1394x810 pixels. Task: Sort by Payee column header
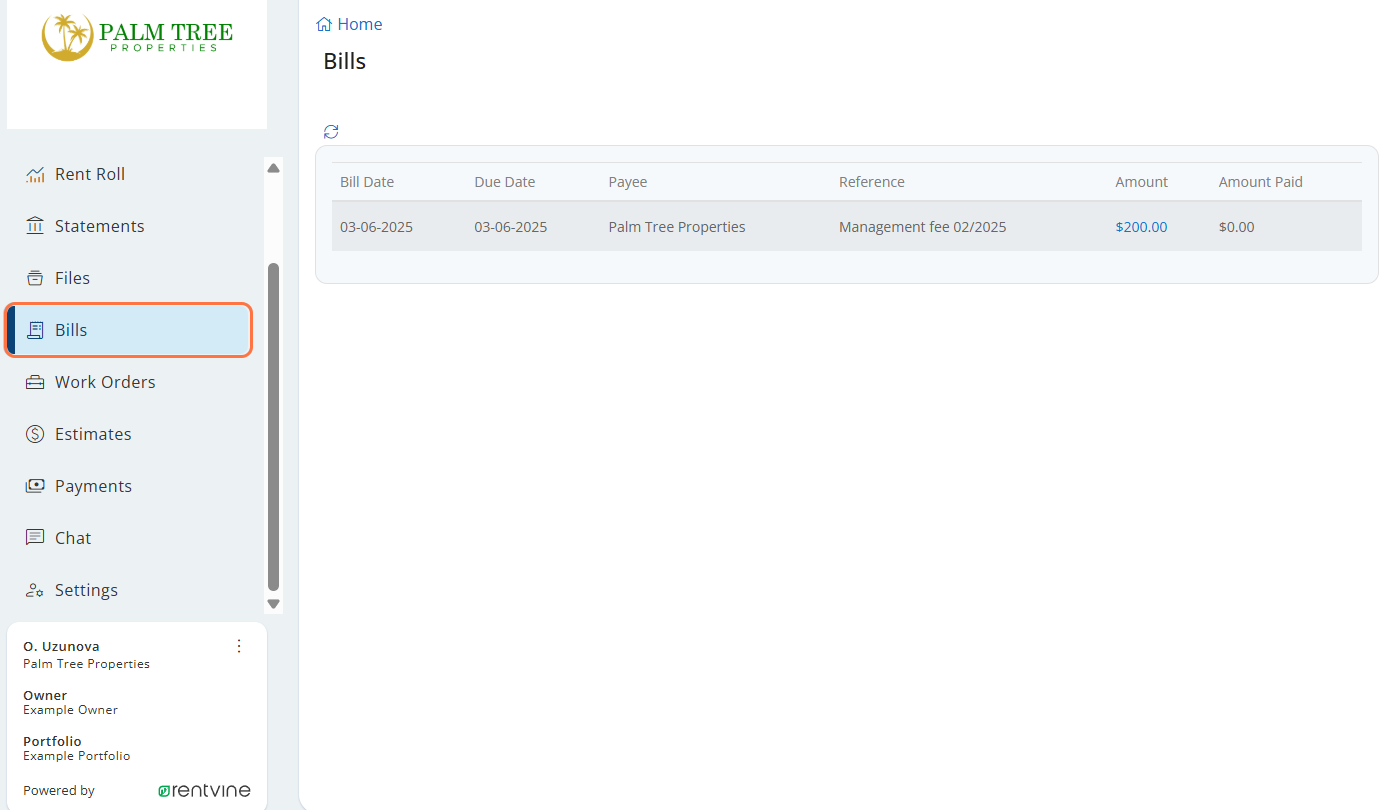[628, 182]
